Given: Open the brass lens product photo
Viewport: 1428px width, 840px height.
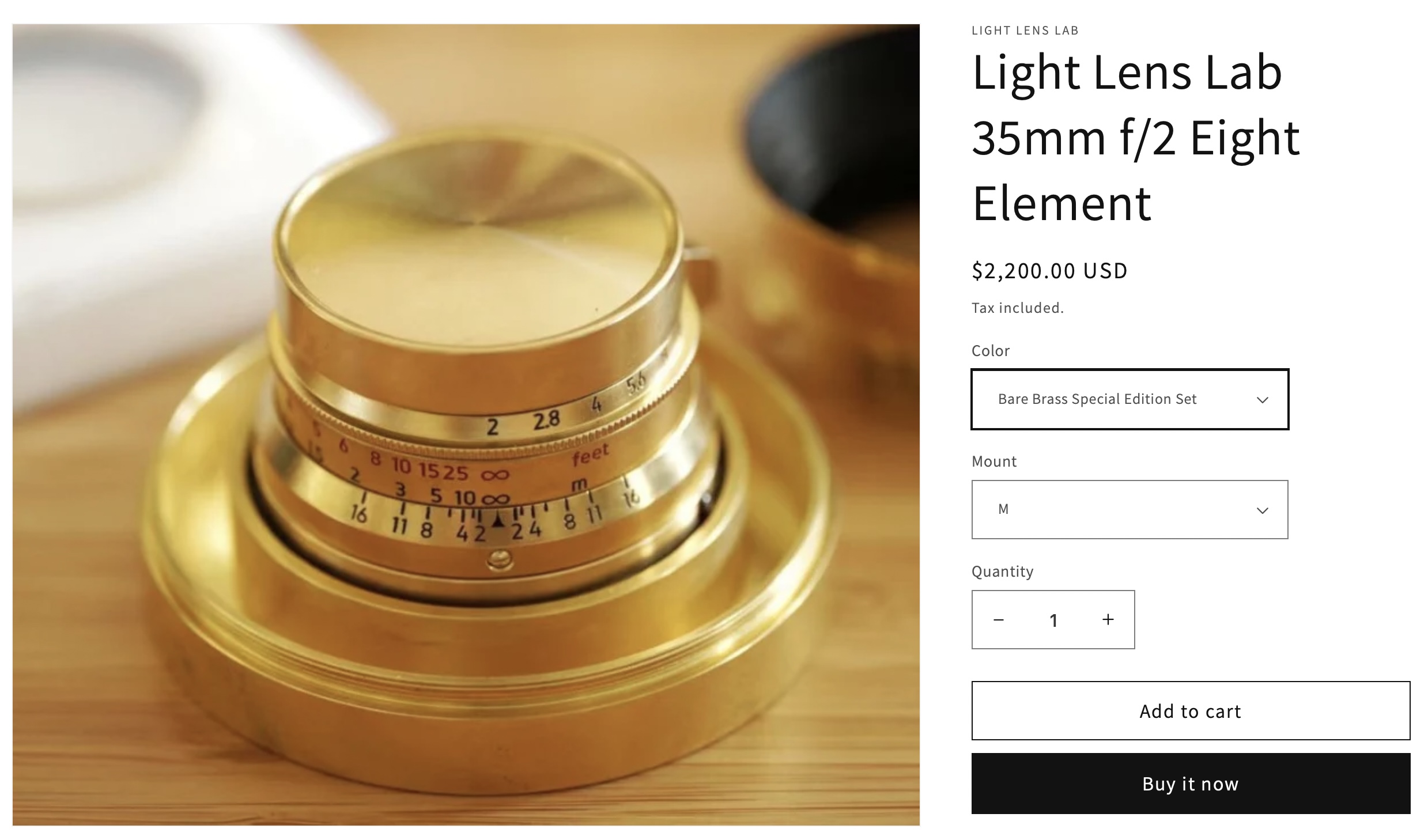Looking at the screenshot, I should pos(466,425).
